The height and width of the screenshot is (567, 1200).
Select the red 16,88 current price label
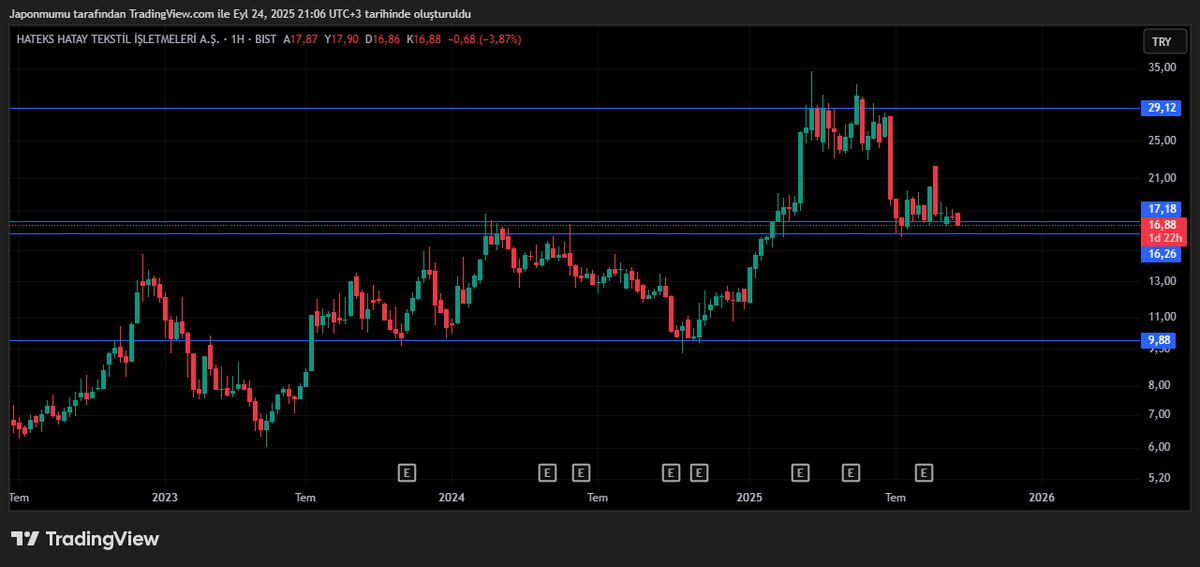1163,225
